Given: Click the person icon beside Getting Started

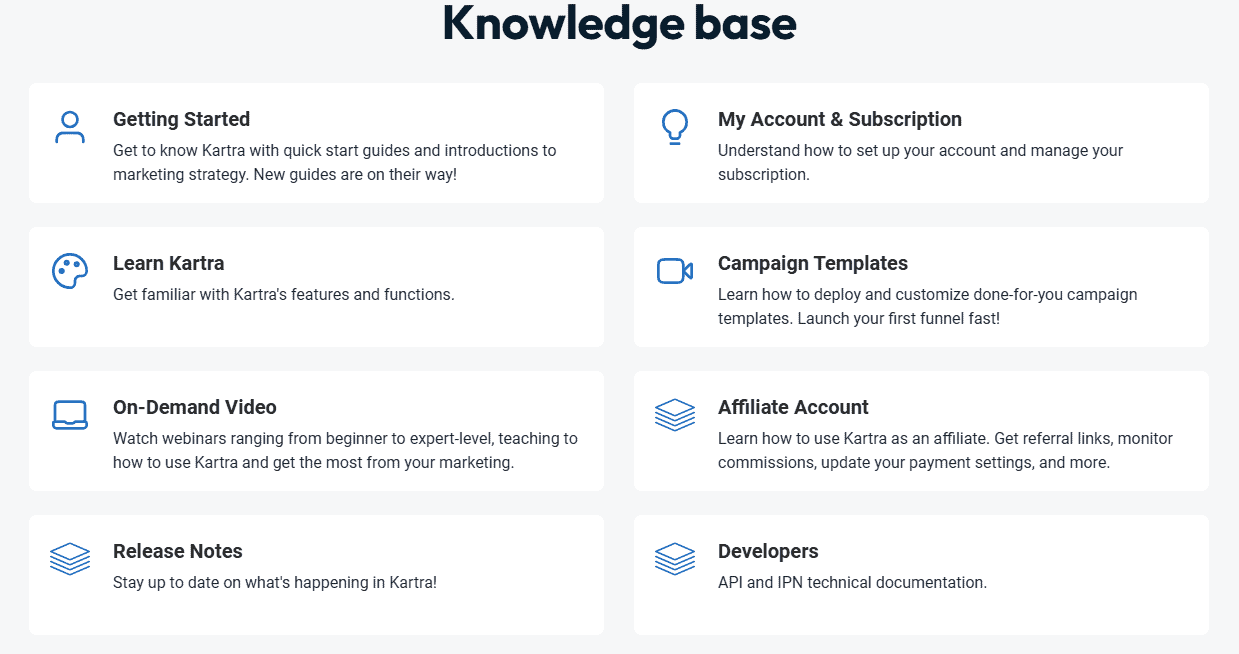Looking at the screenshot, I should (x=70, y=127).
